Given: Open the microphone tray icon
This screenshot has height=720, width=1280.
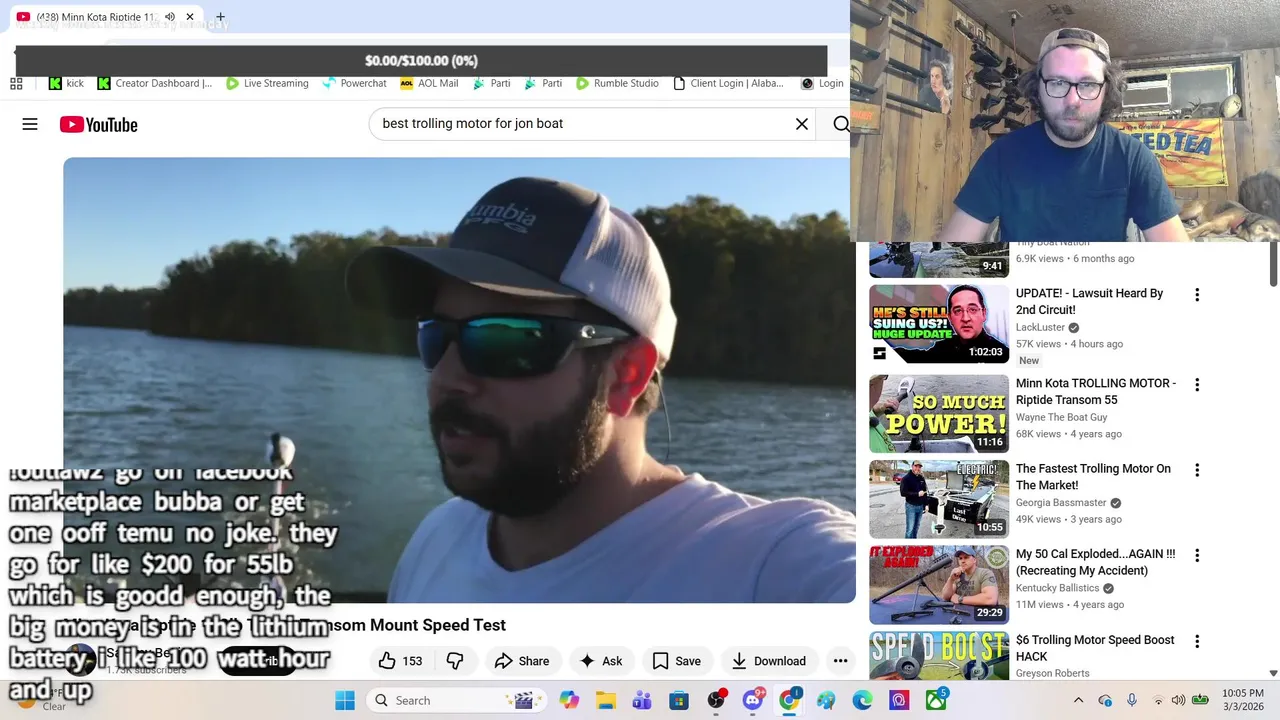Looking at the screenshot, I should click(1131, 700).
